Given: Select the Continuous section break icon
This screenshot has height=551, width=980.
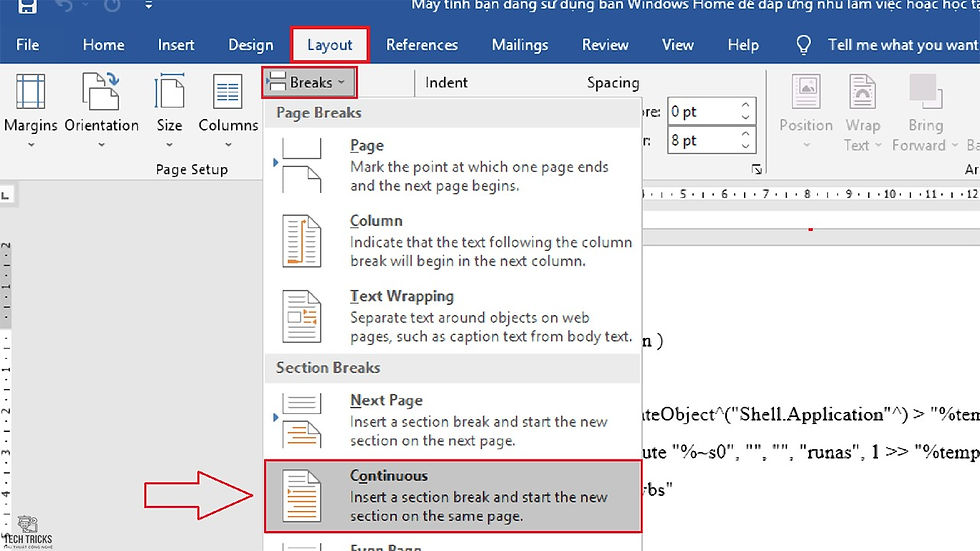Looking at the screenshot, I should 302,496.
